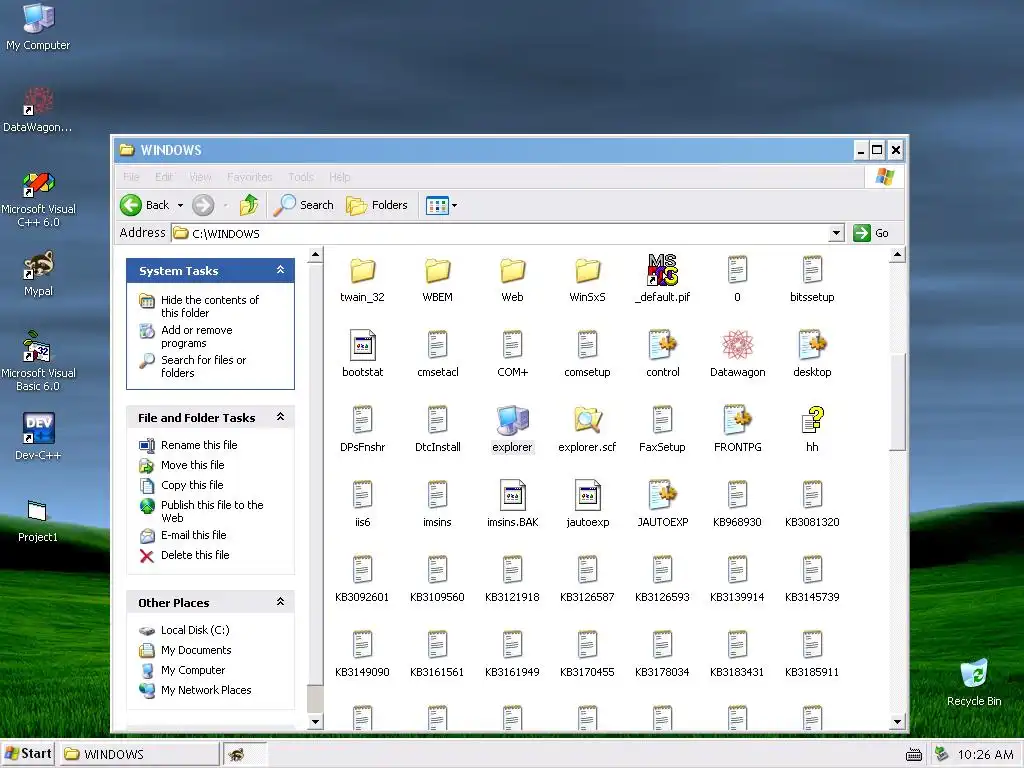Collapse the System Tasks panel
Viewport: 1024px width, 768px height.
(280, 270)
